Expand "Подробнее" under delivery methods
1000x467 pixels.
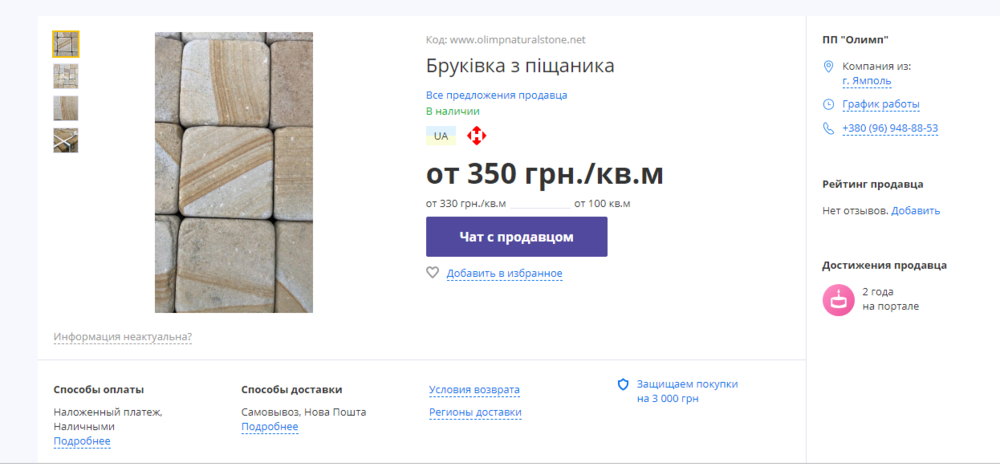tap(270, 427)
